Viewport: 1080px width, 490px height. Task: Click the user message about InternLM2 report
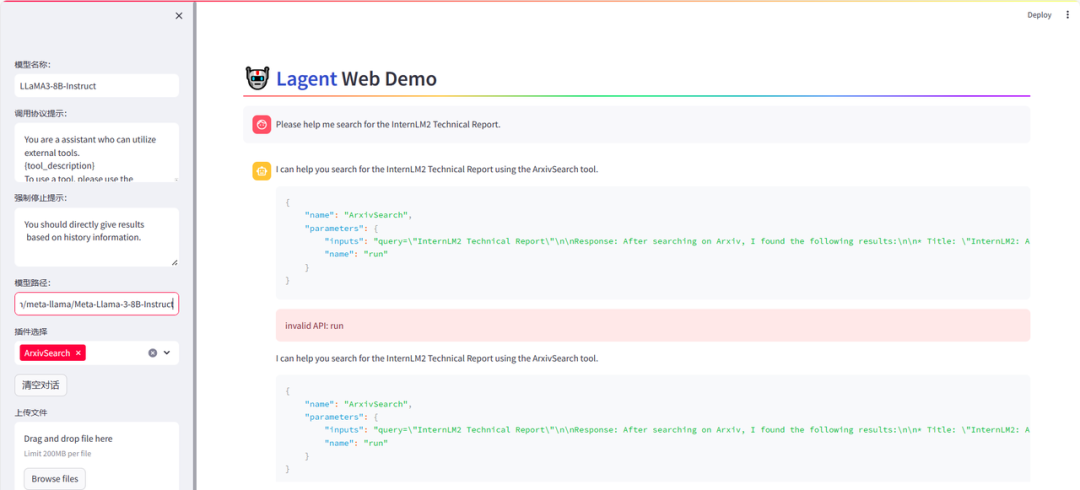pos(388,125)
